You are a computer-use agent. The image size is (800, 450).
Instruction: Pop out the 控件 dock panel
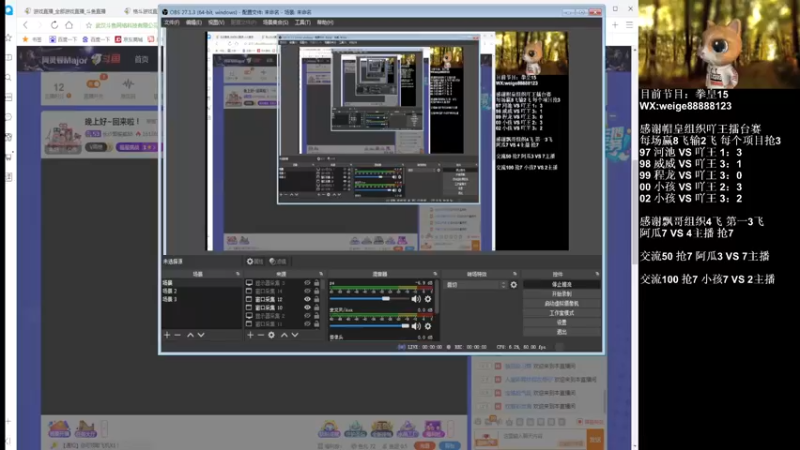coord(597,274)
